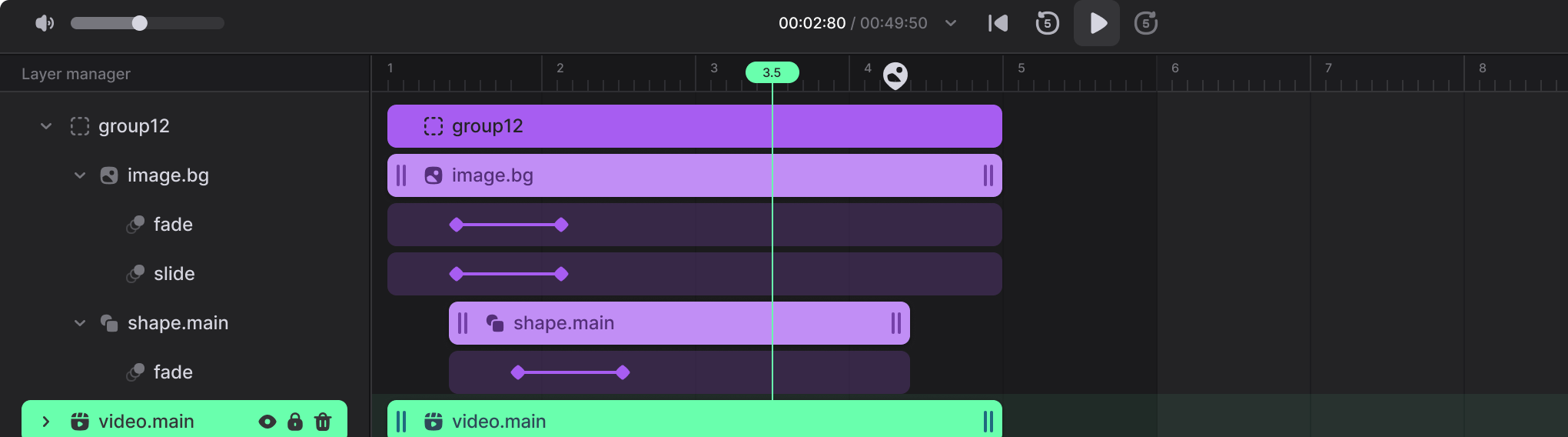The height and width of the screenshot is (437, 1568).
Task: Skip to the start of timeline
Action: 998,23
